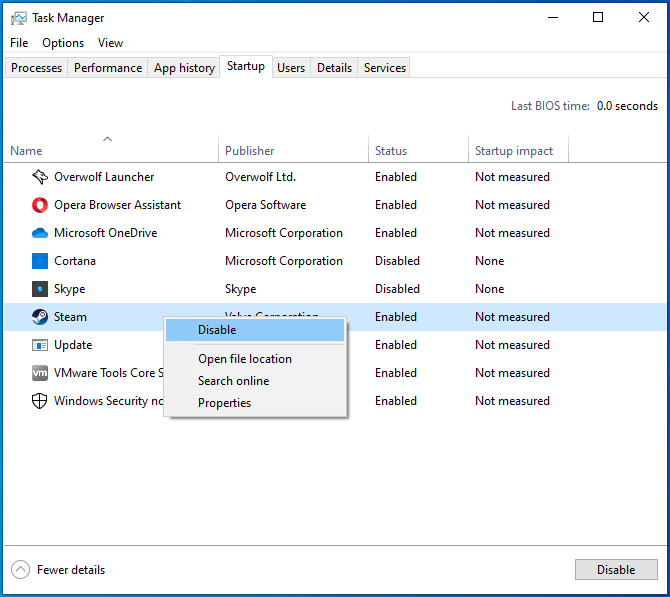Viewport: 670px width, 597px height.
Task: Choose Properties in the context menu
Action: pos(255,403)
